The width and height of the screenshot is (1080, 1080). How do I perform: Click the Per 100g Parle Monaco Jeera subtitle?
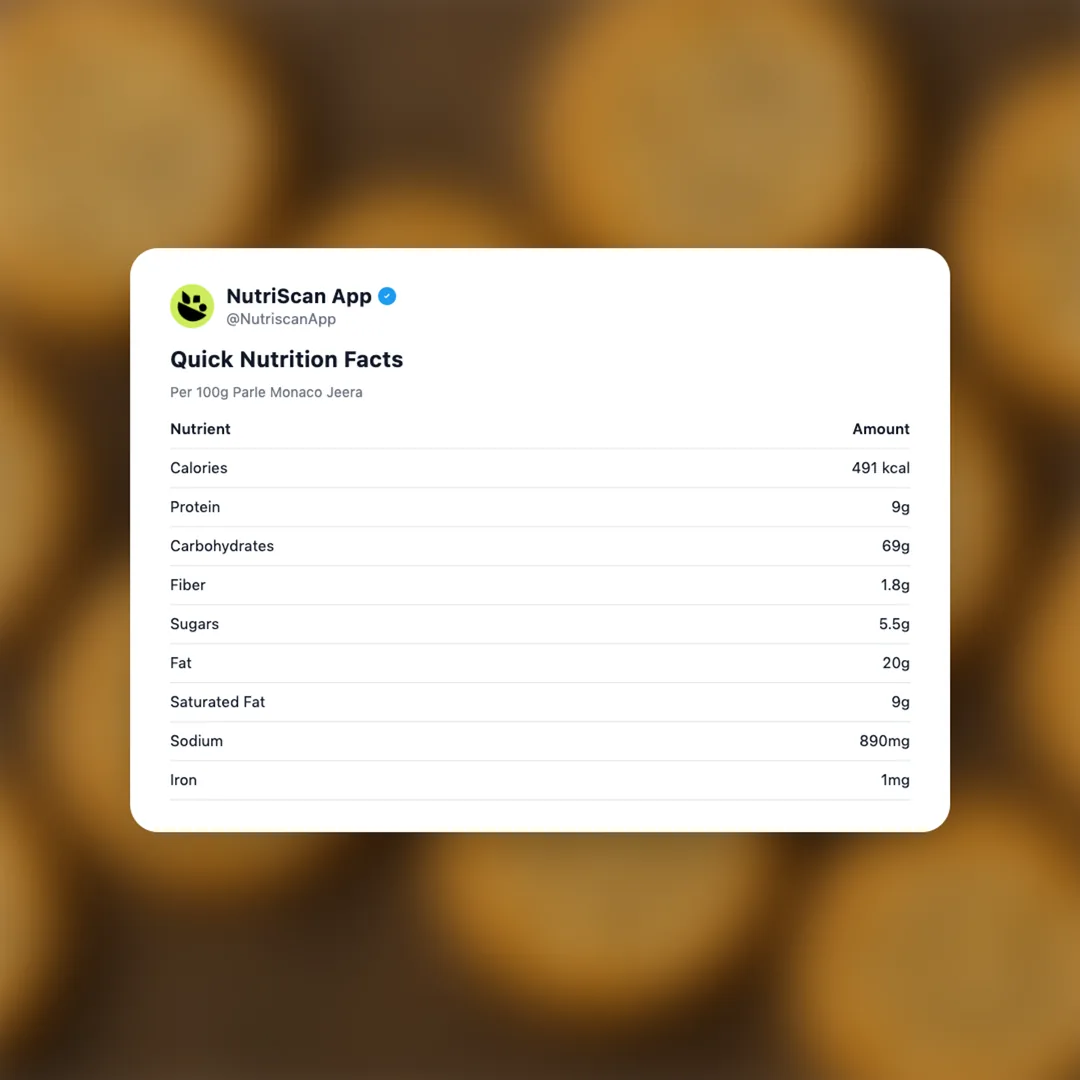[266, 392]
